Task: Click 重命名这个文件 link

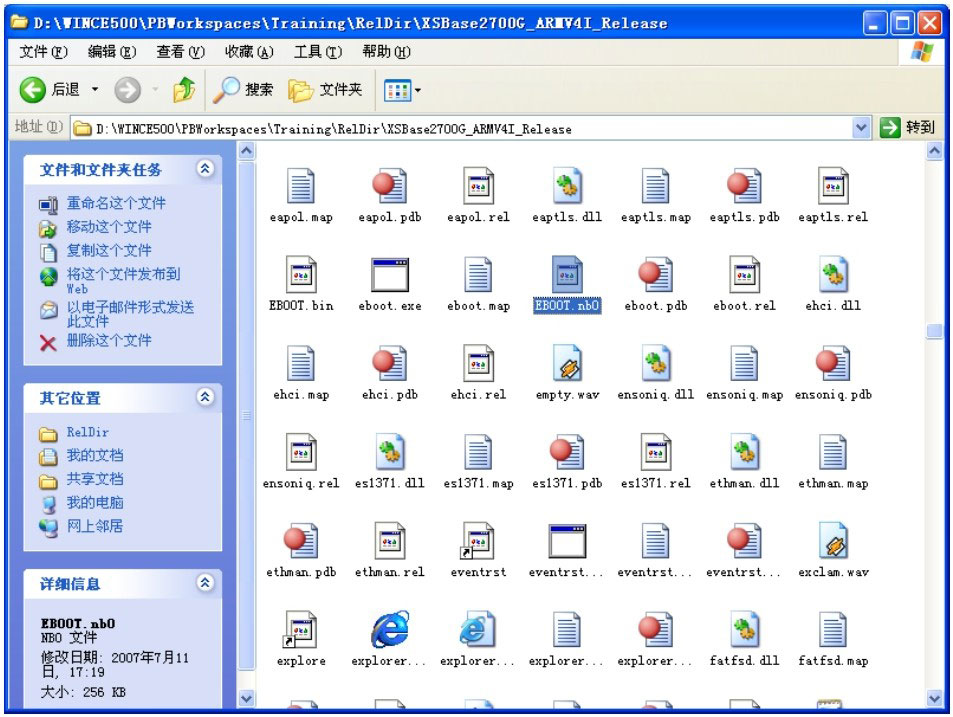Action: click(115, 203)
